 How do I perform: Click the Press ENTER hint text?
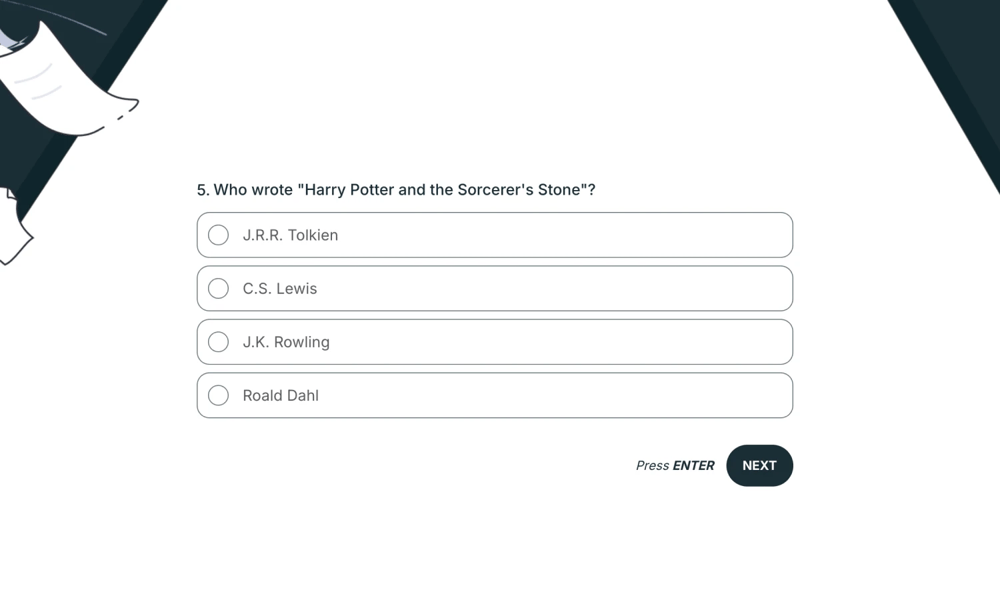(x=675, y=465)
